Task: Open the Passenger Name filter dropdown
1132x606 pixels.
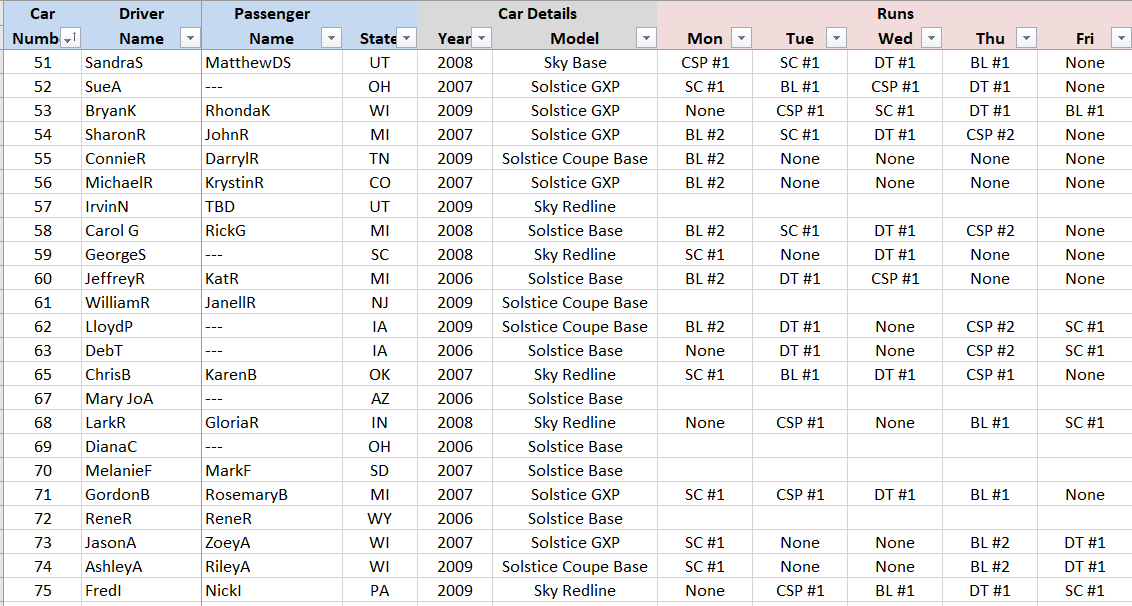Action: click(331, 38)
